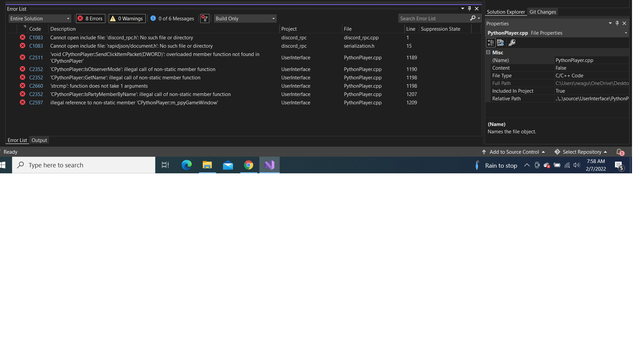Viewport: 640px width, 360px height.
Task: Open the Mail app from the taskbar
Action: [228, 165]
